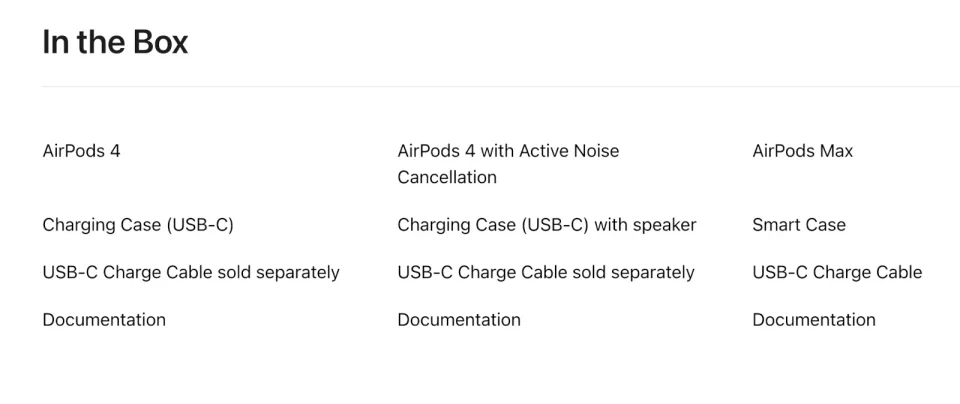Click the word "Max" in the AirPods Max title
The width and height of the screenshot is (960, 404).
point(836,151)
